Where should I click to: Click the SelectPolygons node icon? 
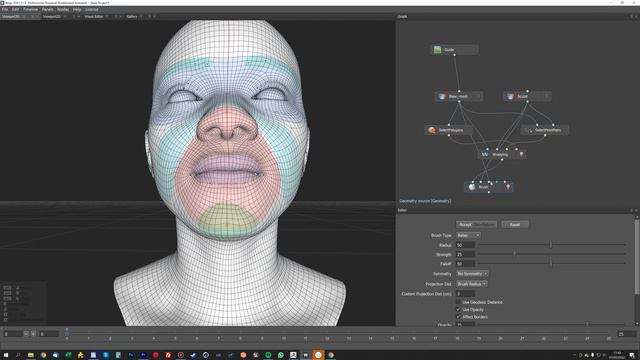[x=432, y=130]
